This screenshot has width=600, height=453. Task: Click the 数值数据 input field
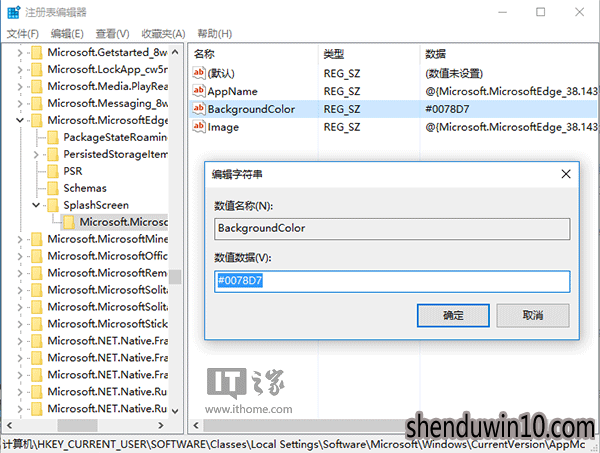pos(392,282)
